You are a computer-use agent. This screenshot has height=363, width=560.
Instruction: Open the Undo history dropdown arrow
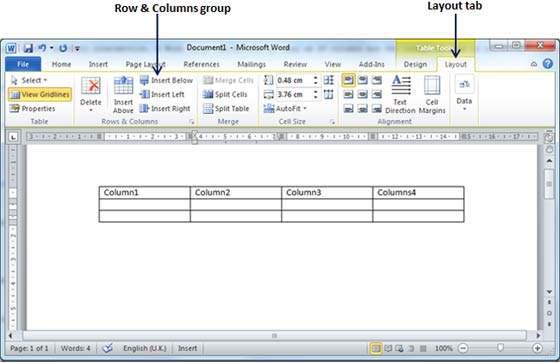[52, 48]
